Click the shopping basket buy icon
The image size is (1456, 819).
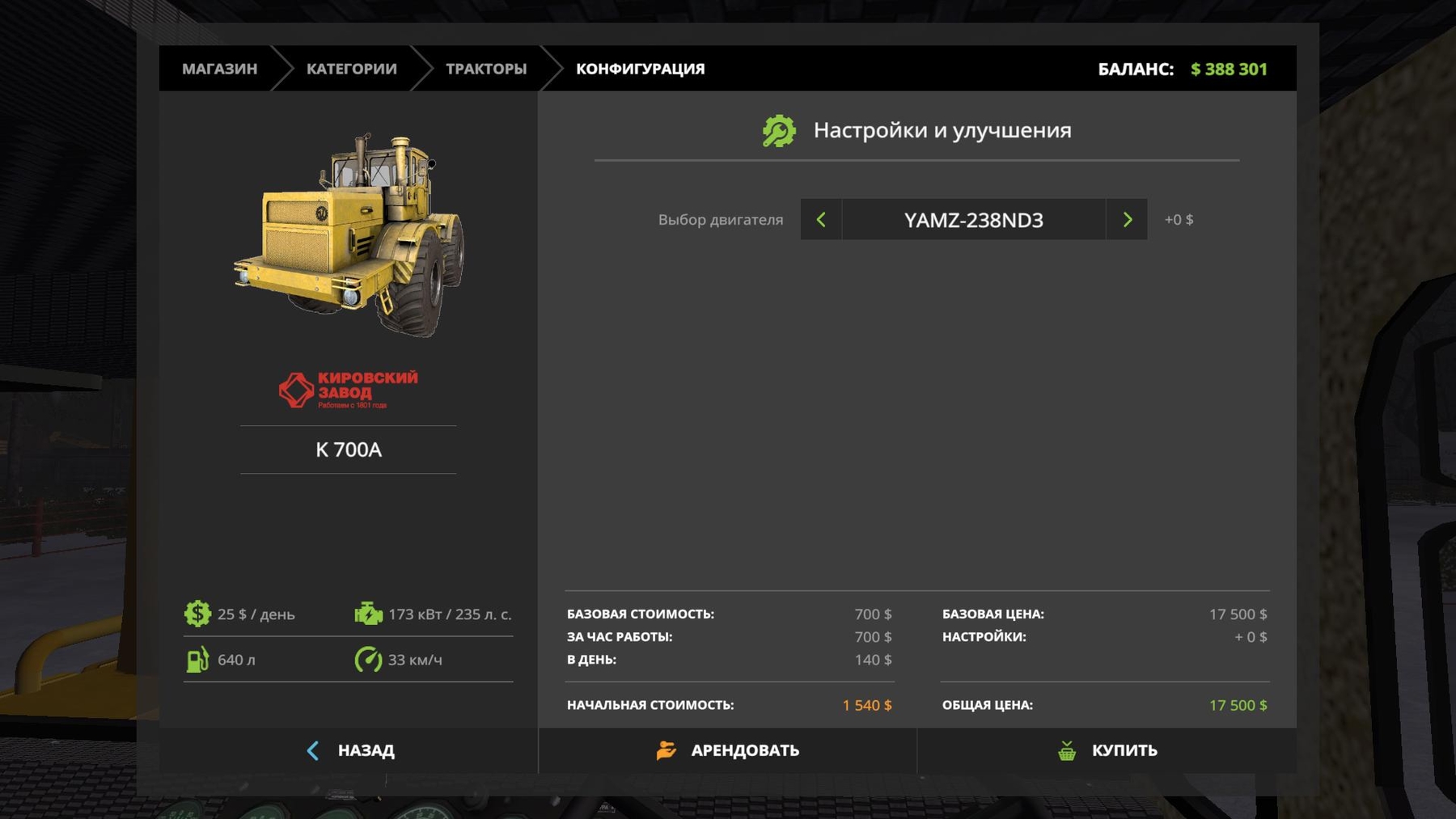pyautogui.click(x=1067, y=750)
